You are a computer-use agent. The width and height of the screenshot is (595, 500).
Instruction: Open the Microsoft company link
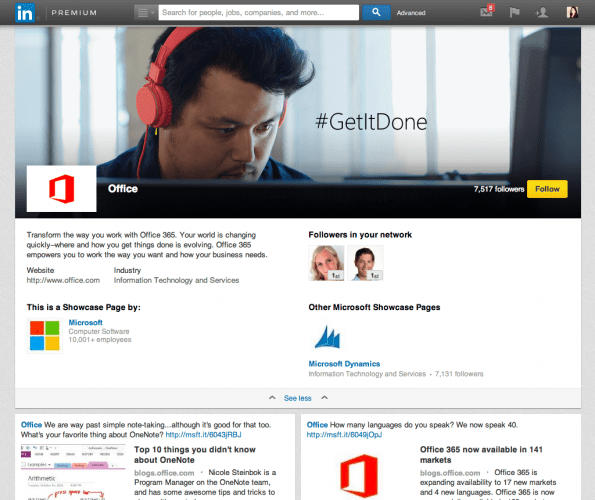pos(85,322)
